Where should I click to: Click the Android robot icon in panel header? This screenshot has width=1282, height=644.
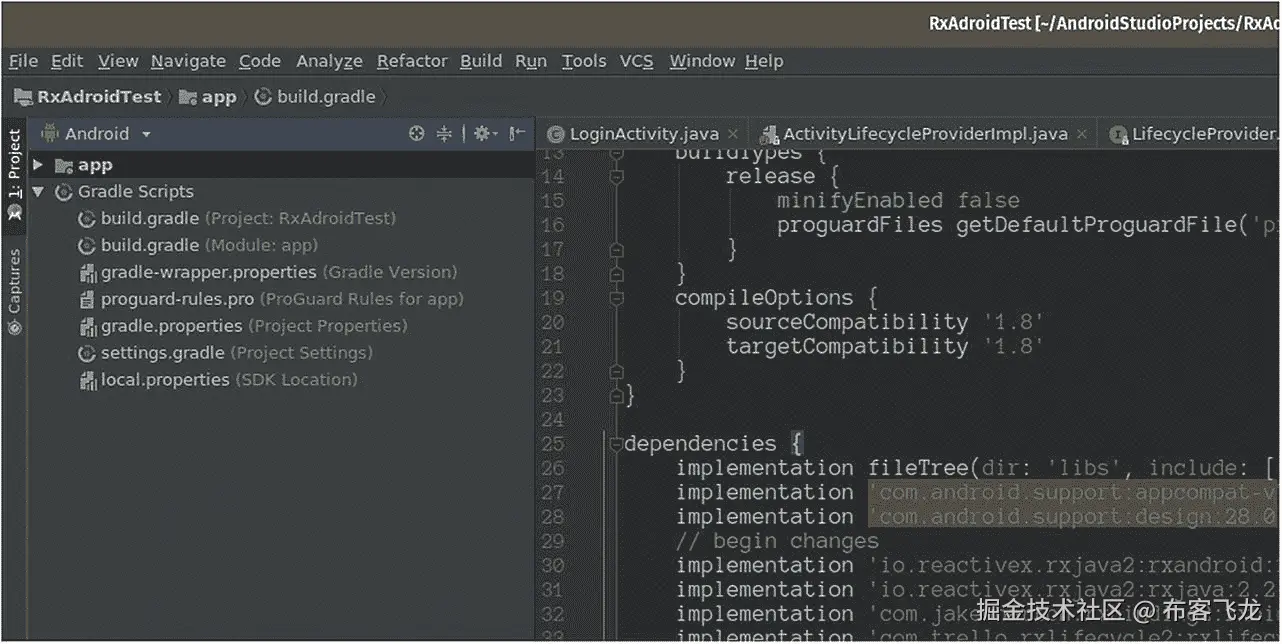(50, 133)
